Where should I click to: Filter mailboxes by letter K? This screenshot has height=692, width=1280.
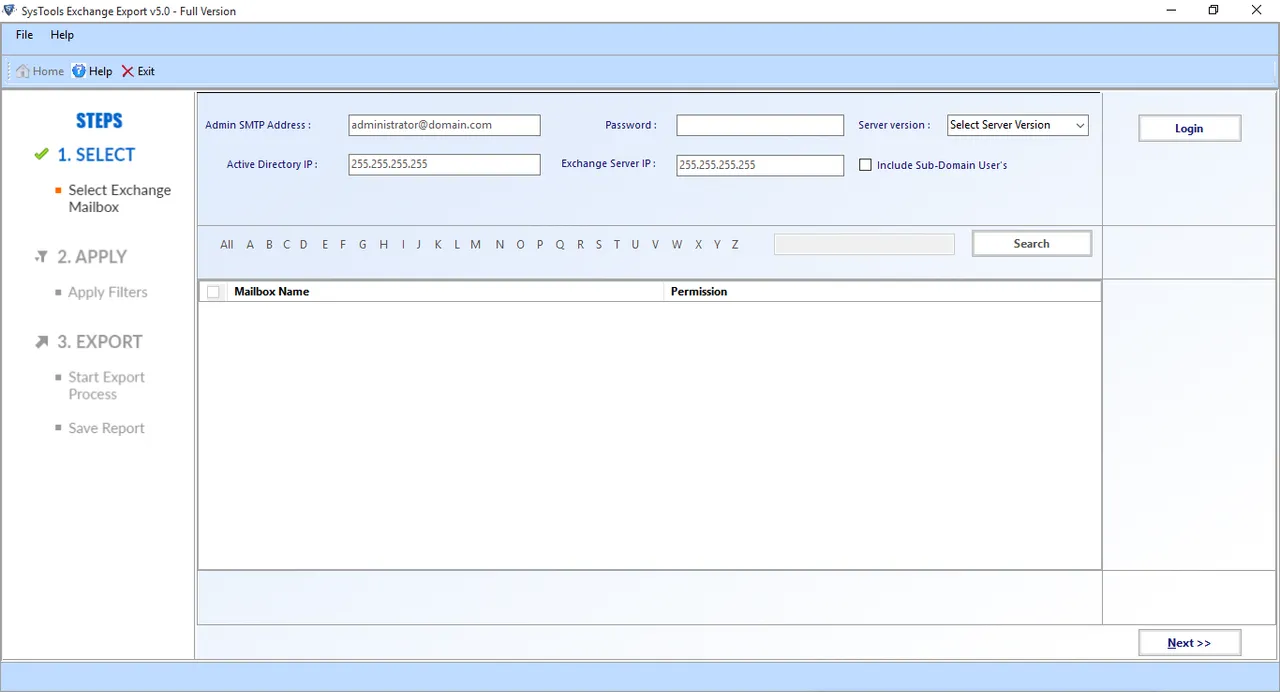tap(438, 245)
